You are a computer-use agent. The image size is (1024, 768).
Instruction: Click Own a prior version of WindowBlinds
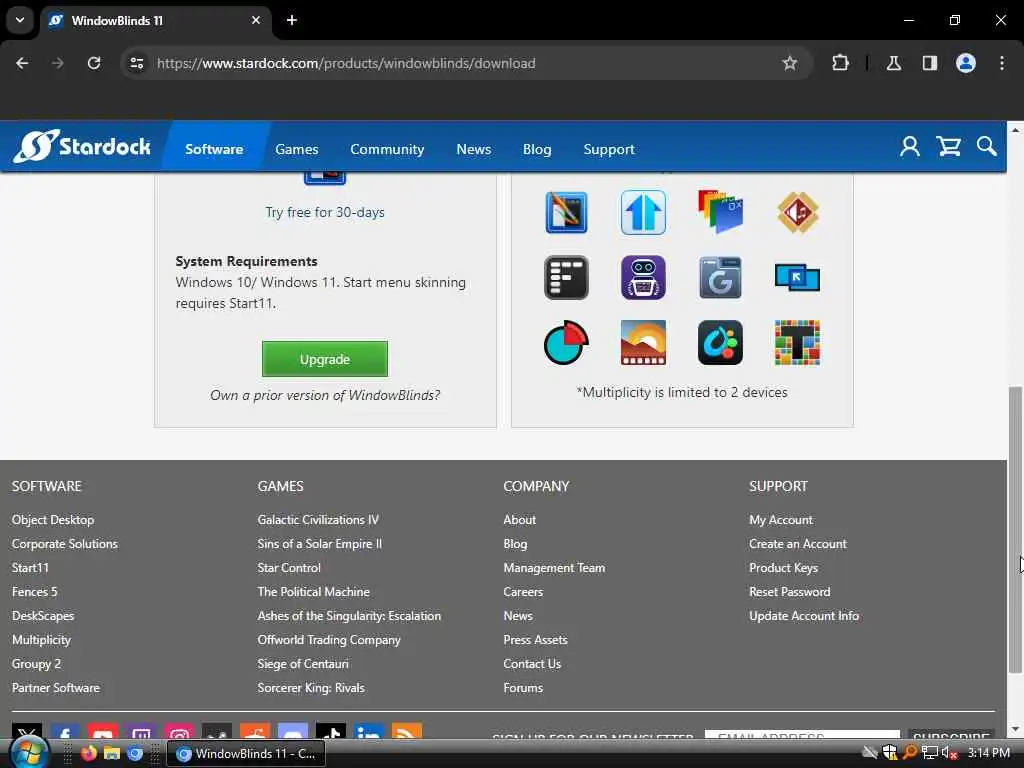[325, 395]
